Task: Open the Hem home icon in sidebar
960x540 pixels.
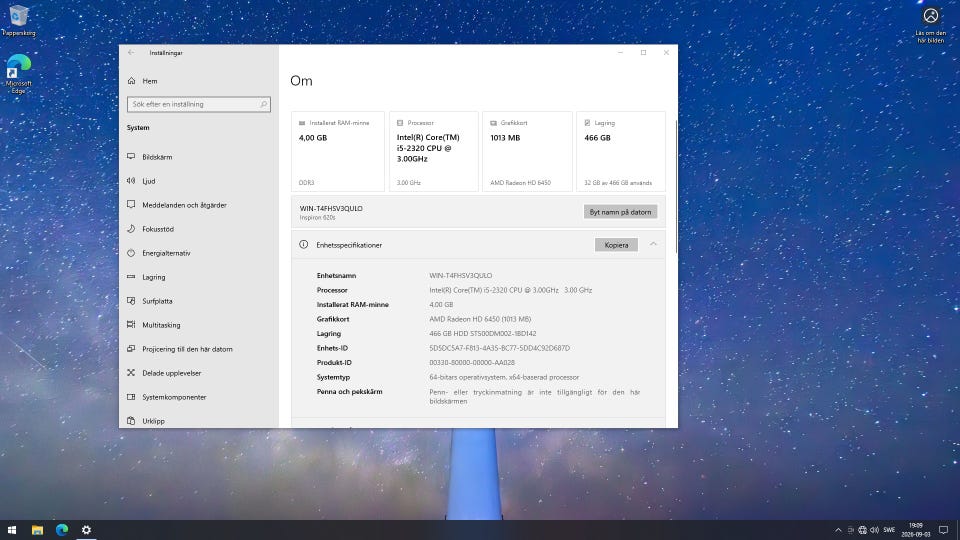Action: point(131,81)
